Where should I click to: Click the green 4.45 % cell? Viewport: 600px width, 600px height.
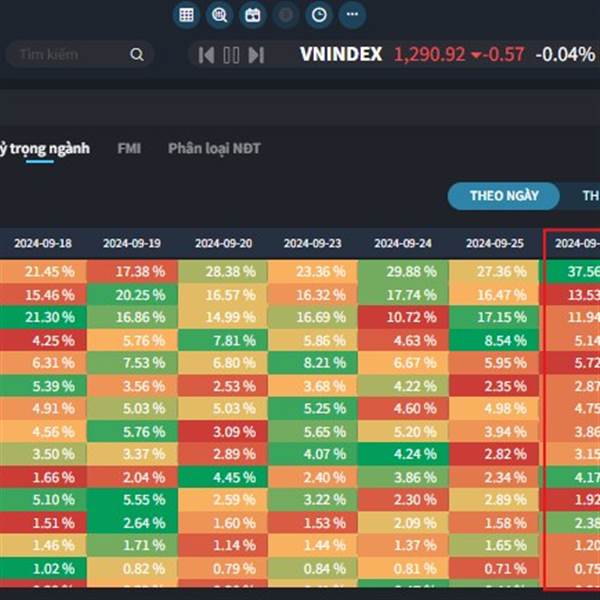click(223, 477)
